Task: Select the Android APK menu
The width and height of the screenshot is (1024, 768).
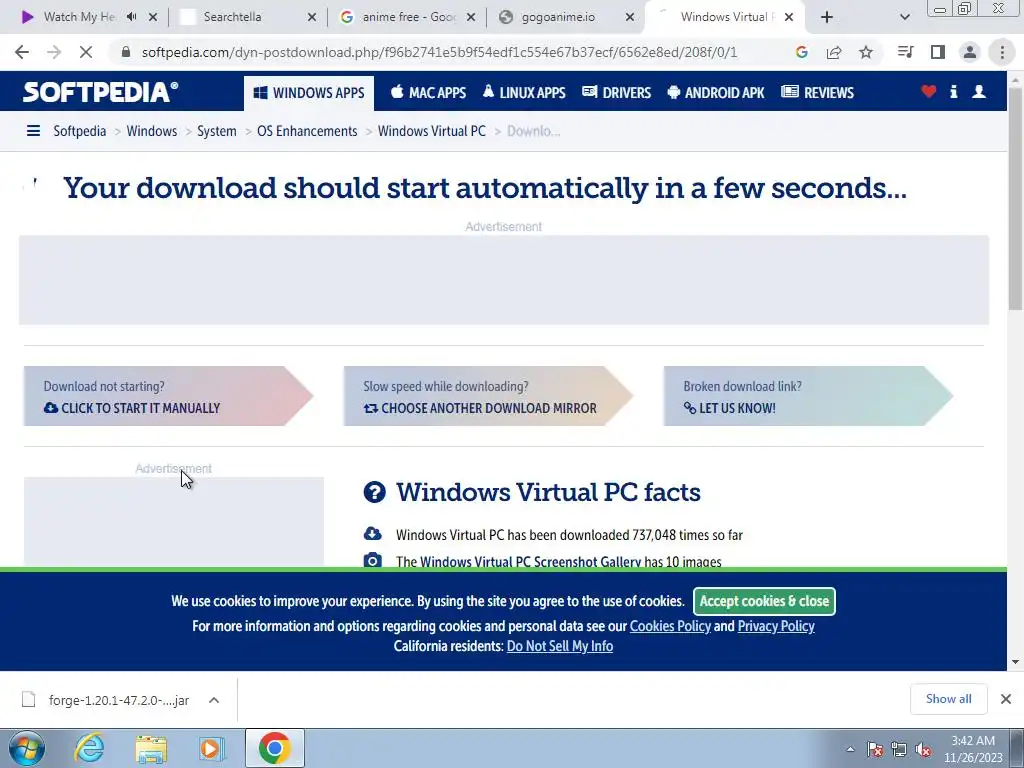Action: pyautogui.click(x=716, y=93)
